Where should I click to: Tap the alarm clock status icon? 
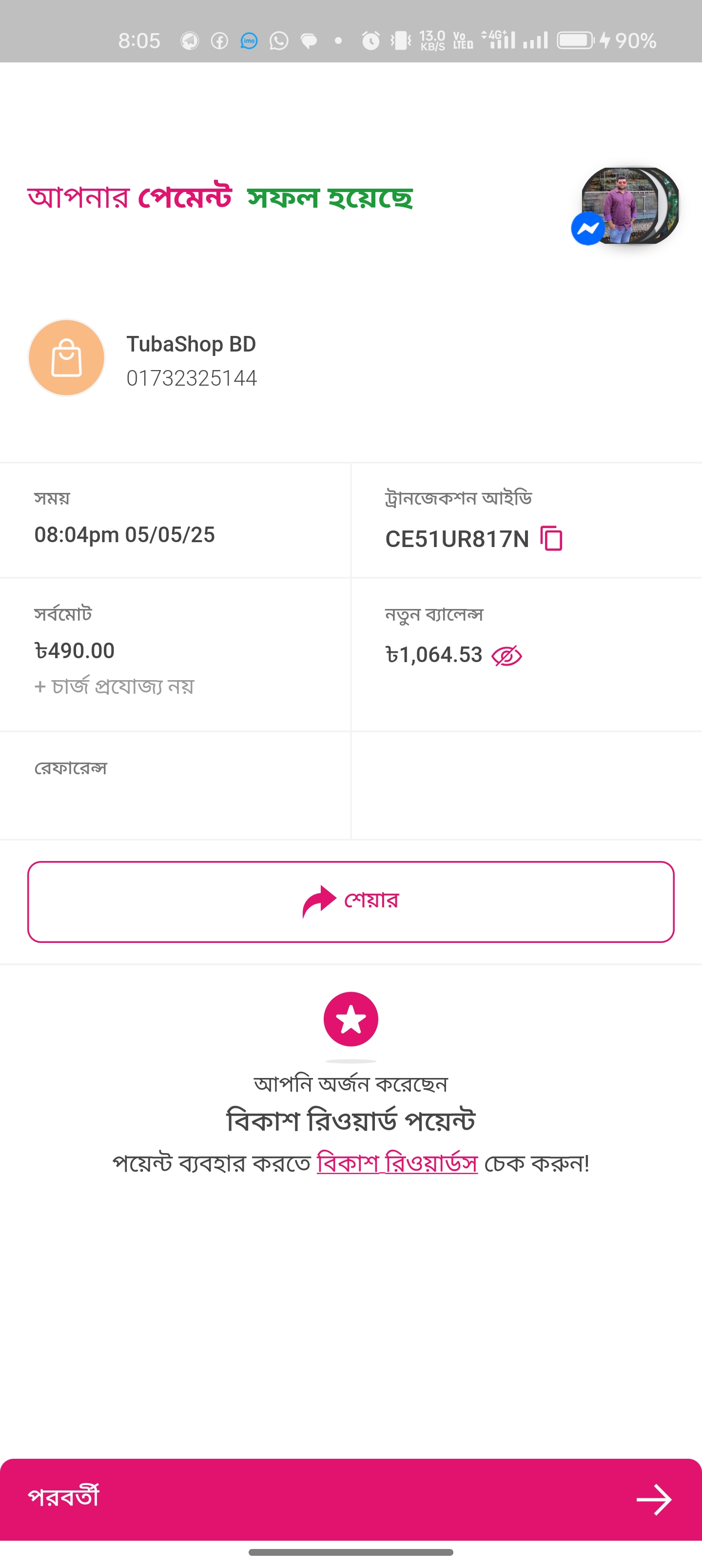tap(370, 41)
